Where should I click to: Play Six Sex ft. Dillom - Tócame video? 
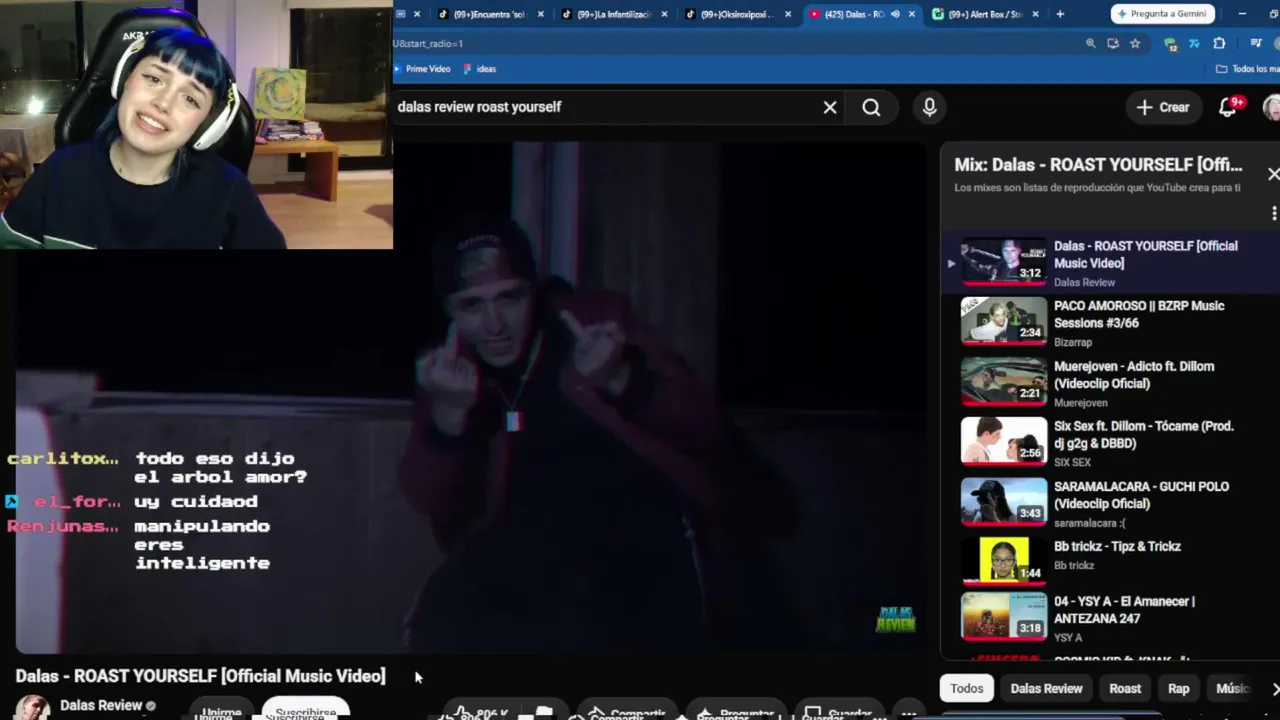1110,443
